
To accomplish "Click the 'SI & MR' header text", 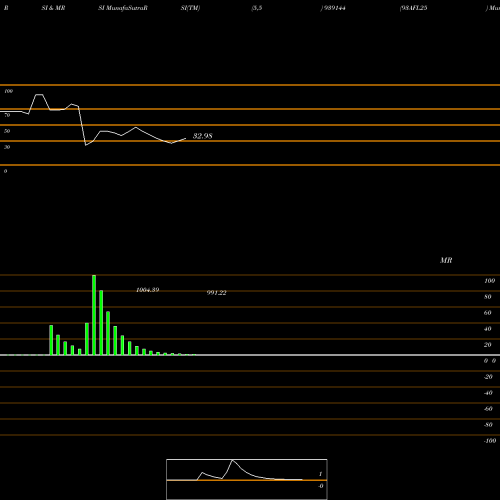I will [x=53, y=8].
